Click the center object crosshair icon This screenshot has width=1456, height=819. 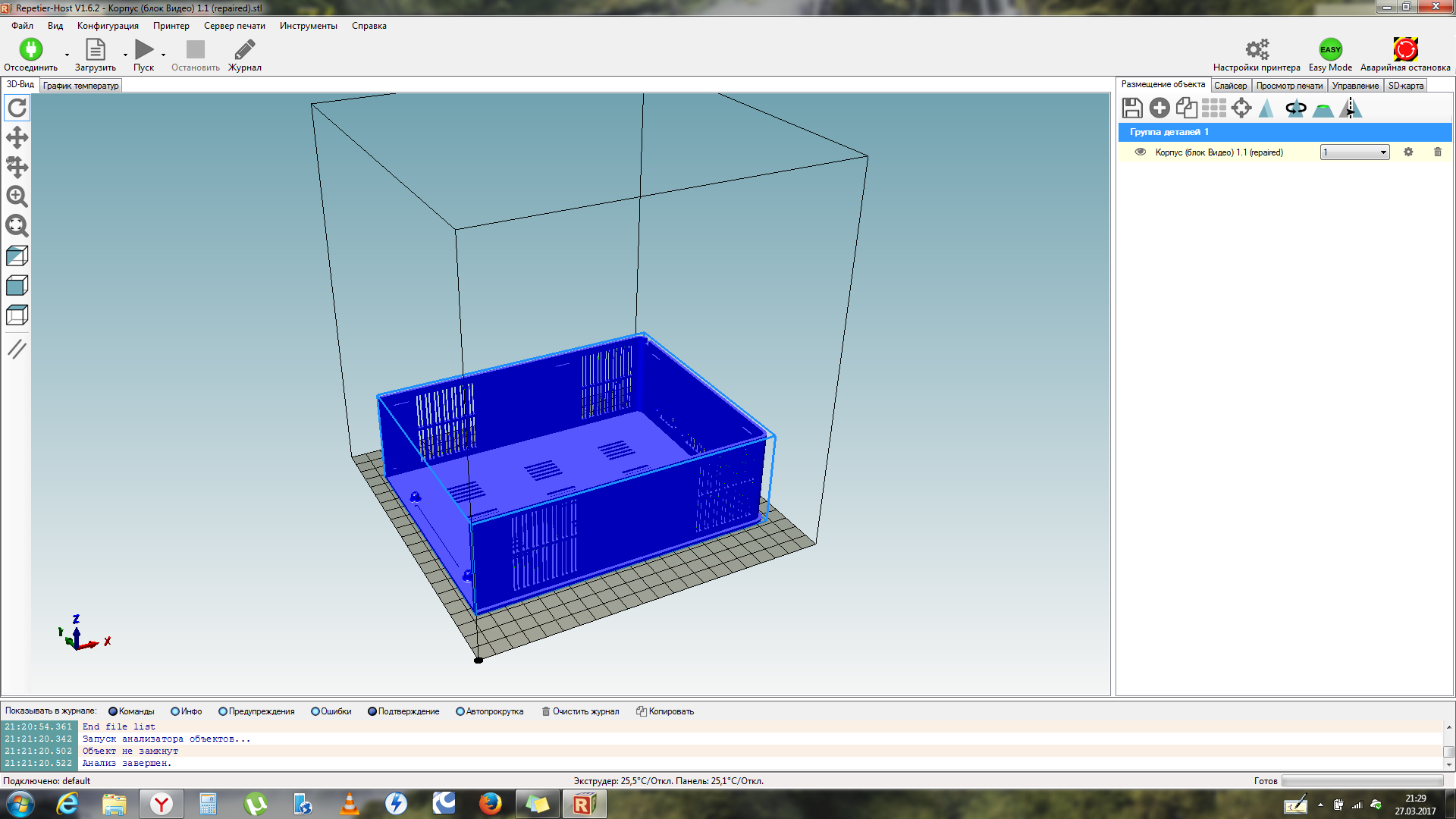tap(1241, 108)
